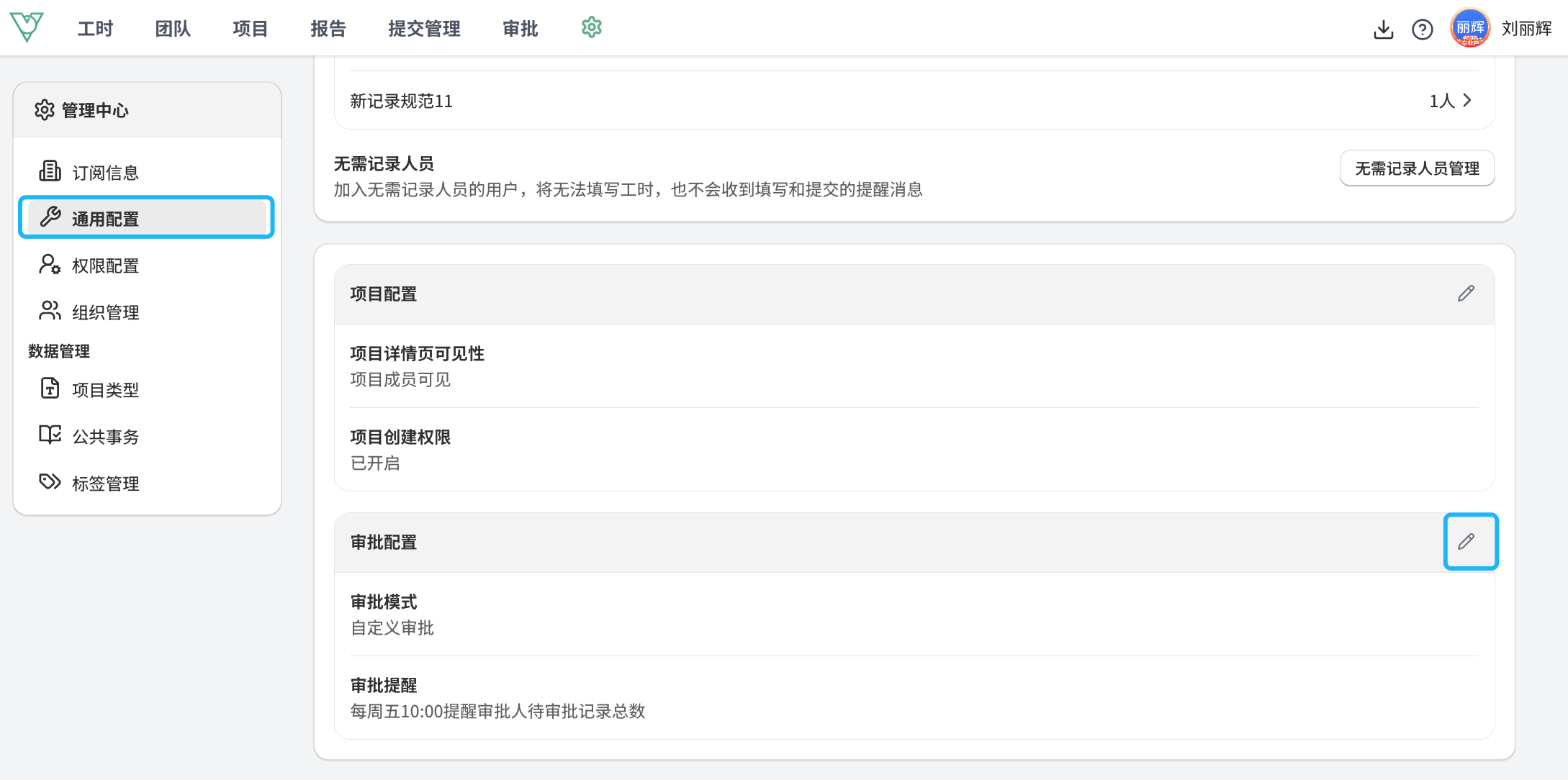This screenshot has height=780, width=1568.
Task: Click the green settings gear in top navigation
Action: point(591,28)
